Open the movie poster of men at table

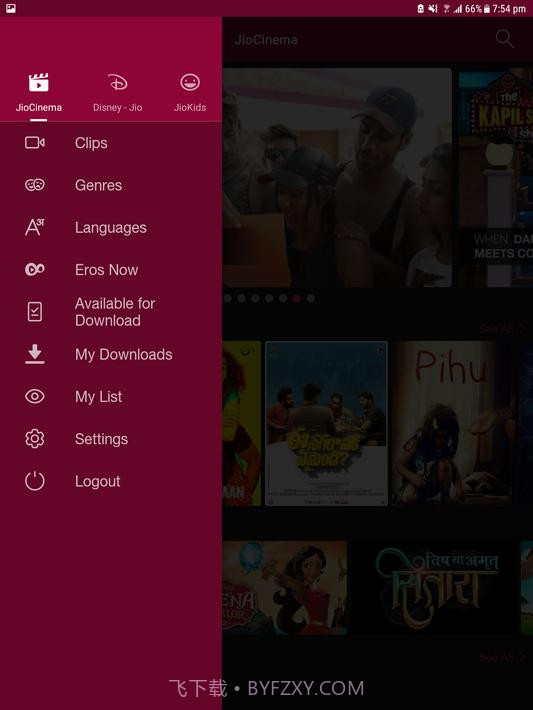click(326, 423)
